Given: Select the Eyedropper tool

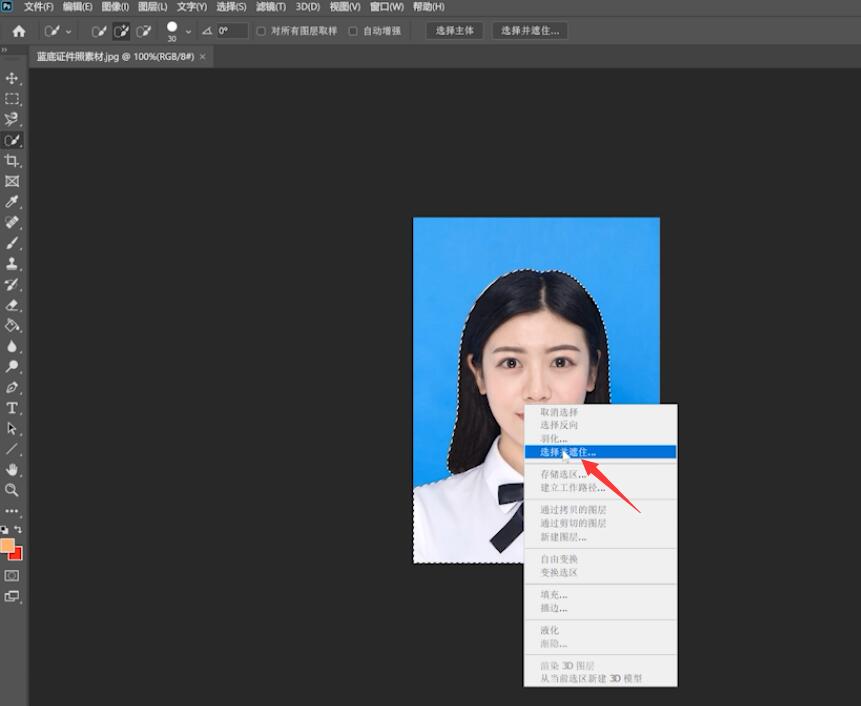Looking at the screenshot, I should (12, 201).
